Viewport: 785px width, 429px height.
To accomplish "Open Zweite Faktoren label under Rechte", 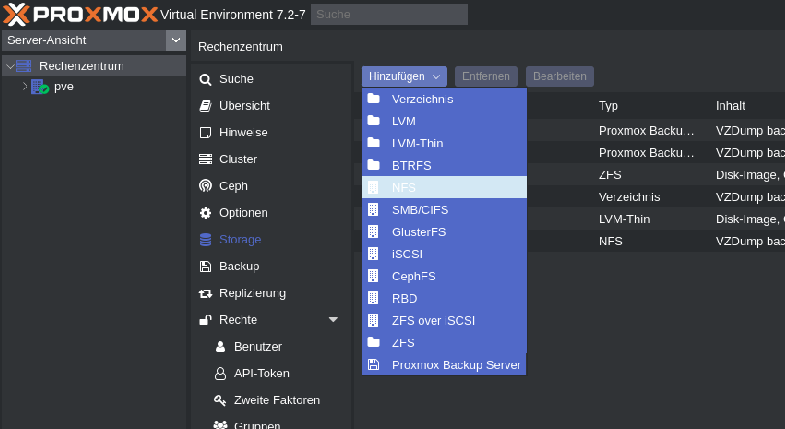I will 277,400.
